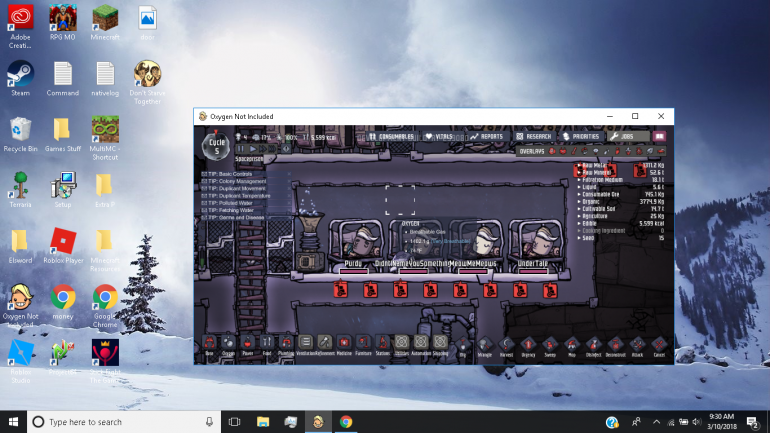Open the Ventilation build category
The image size is (770, 433).
coord(305,344)
